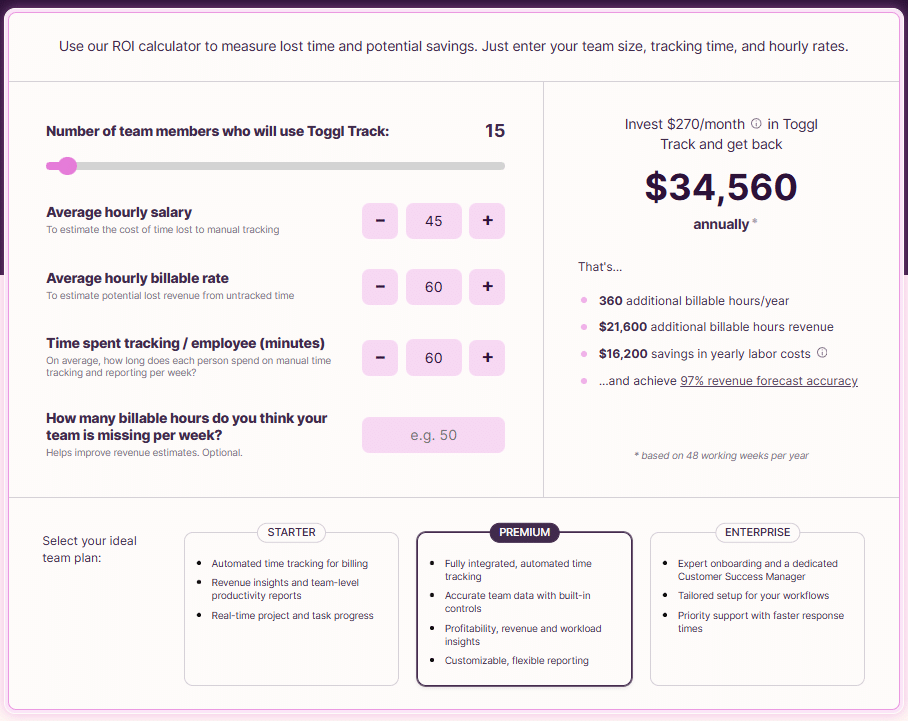This screenshot has width=908, height=721.
Task: Click the info icon next to $270/month
Action: (x=756, y=124)
